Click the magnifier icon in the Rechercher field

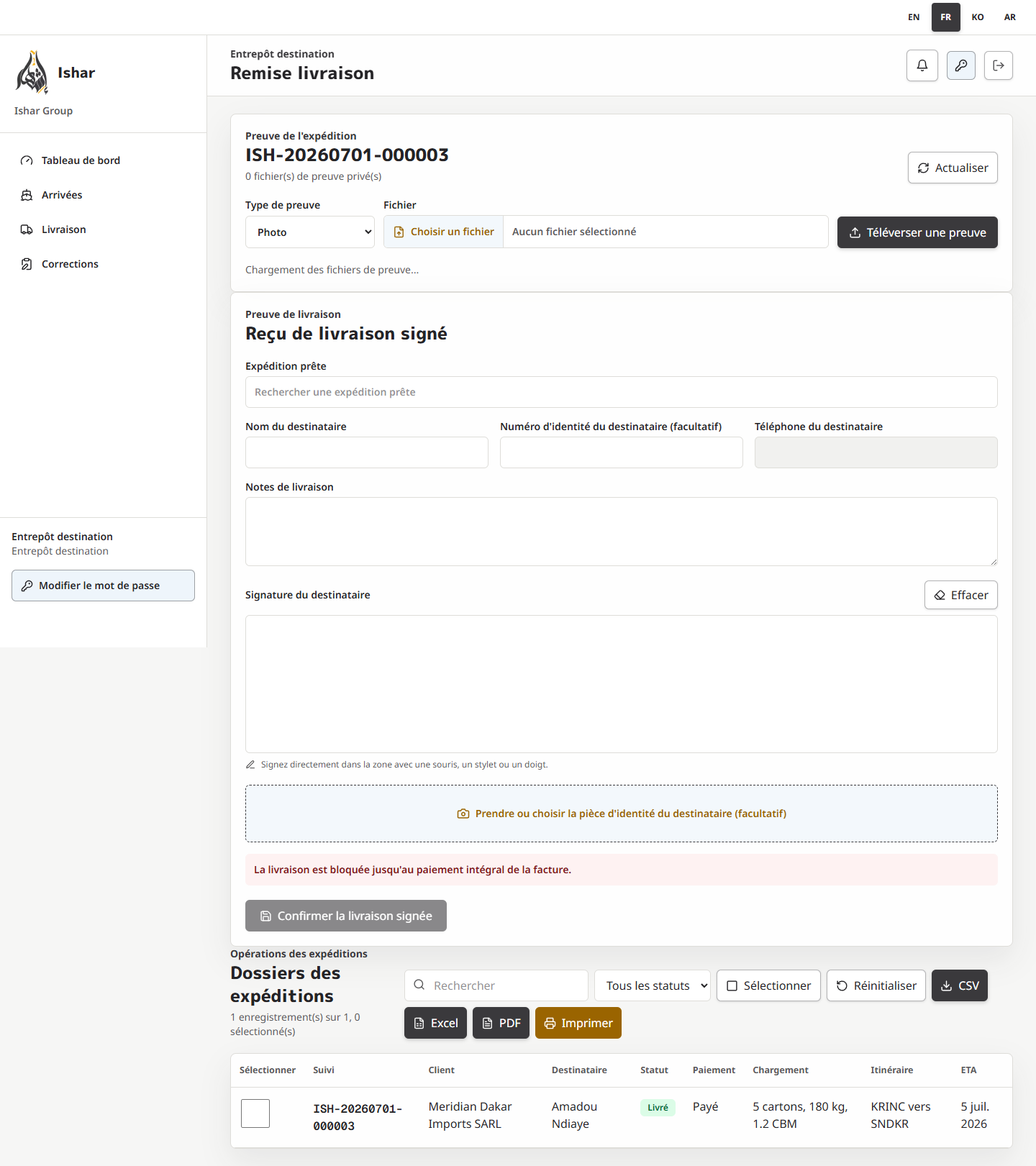[419, 985]
